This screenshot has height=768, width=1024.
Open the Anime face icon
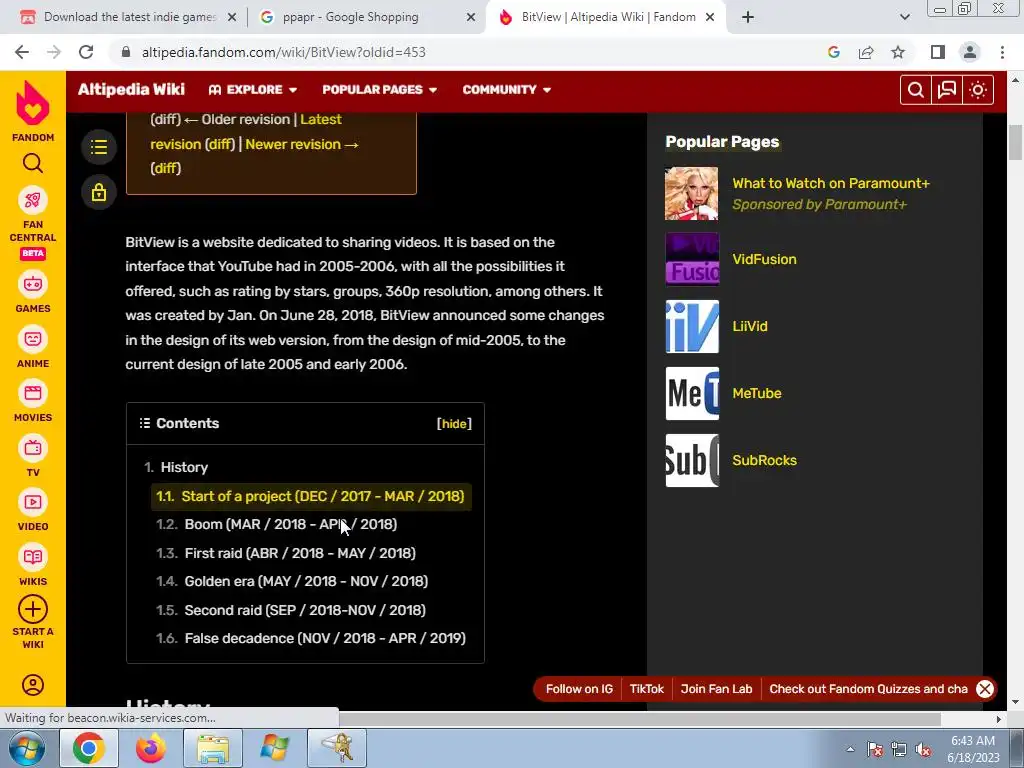click(x=33, y=339)
